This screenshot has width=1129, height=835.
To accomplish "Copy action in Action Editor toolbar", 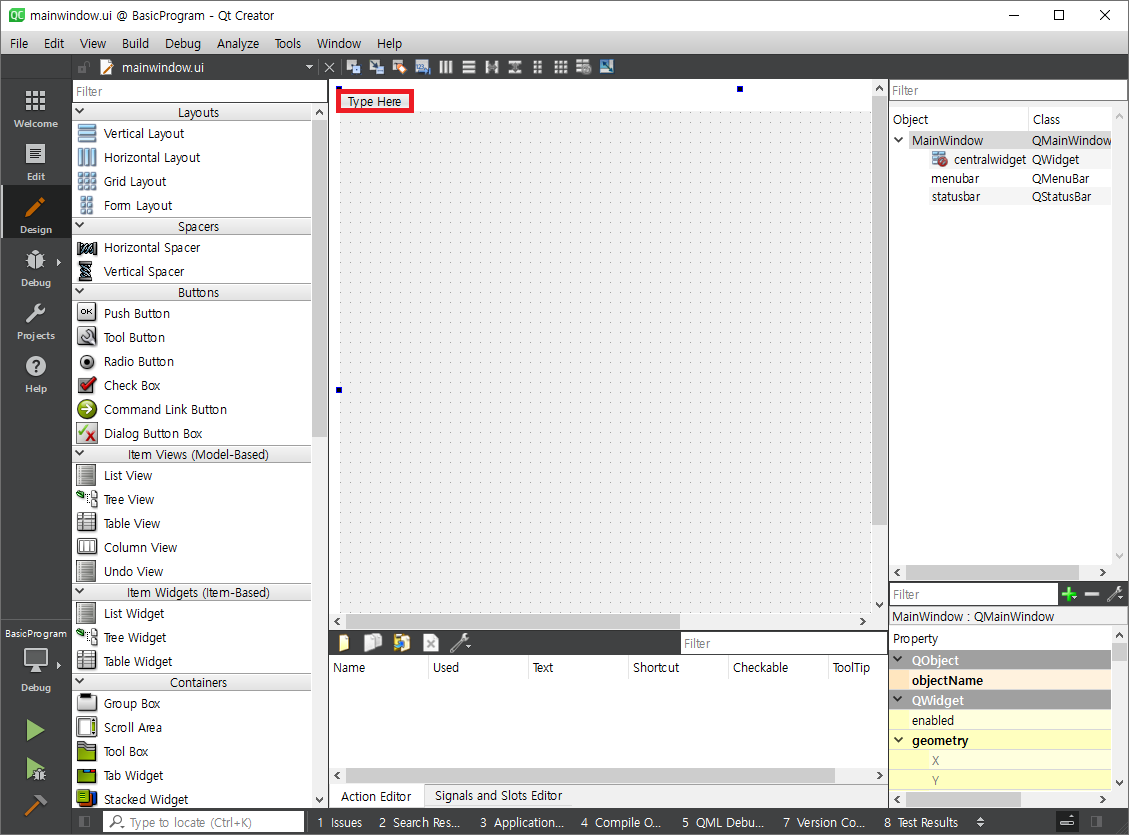I will [x=372, y=643].
